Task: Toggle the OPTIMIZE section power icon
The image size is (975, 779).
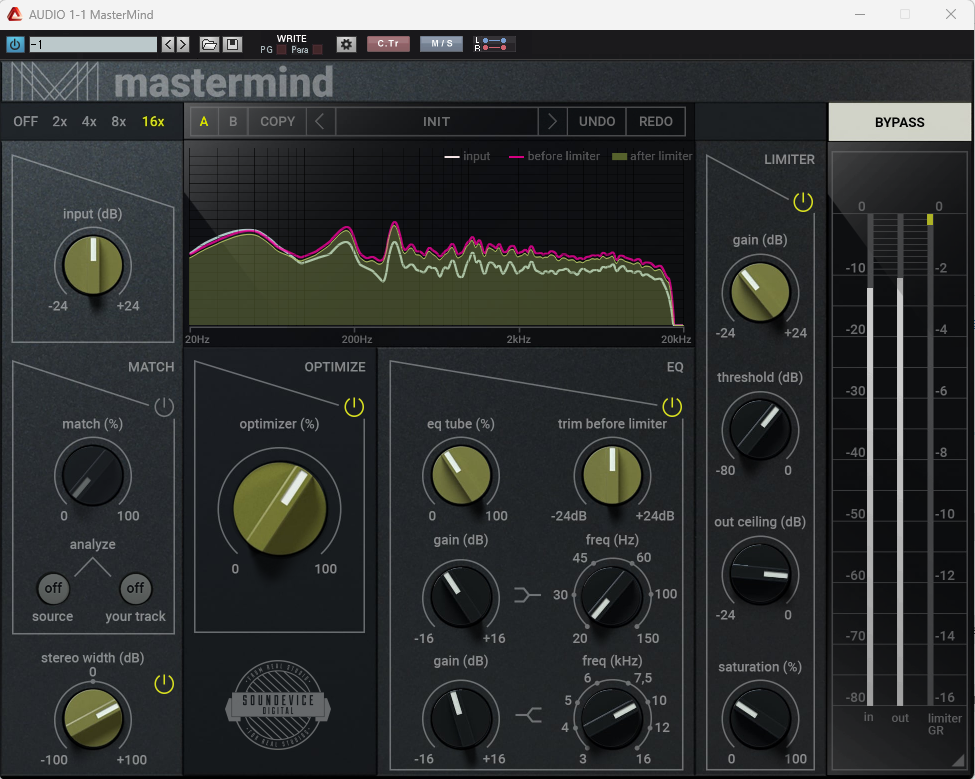Action: coord(354,407)
